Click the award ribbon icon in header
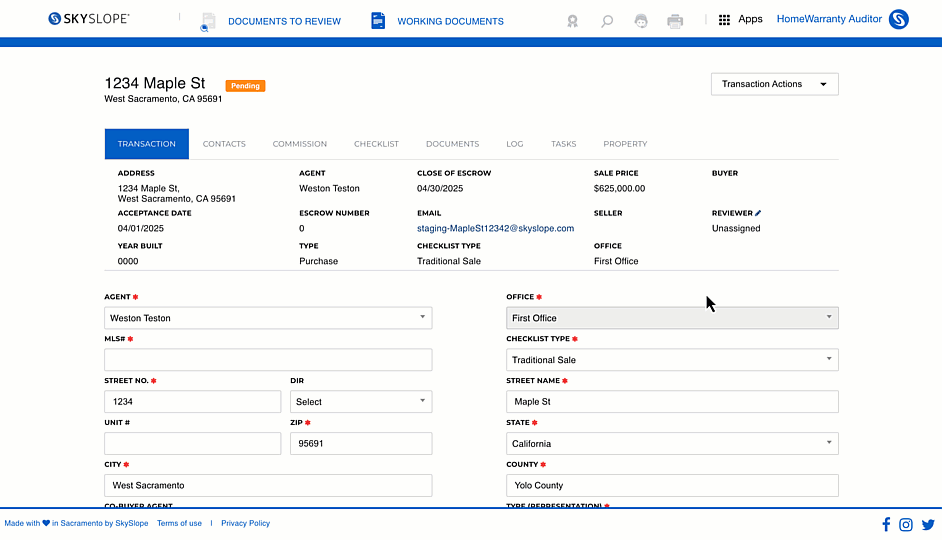Screen dimensions: 942x540 (573, 21)
